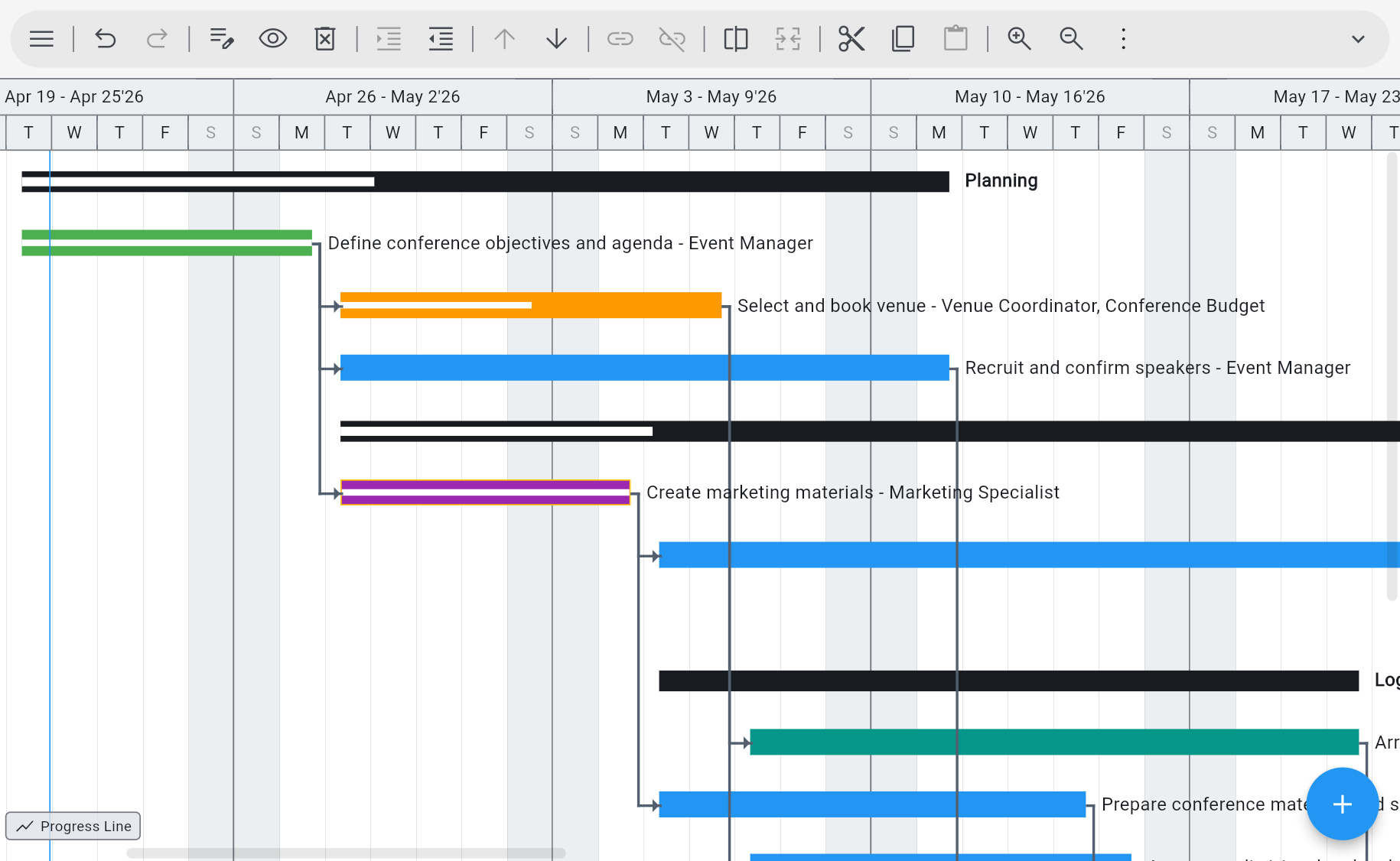Move the task down with arrow icon
Image resolution: width=1400 pixels, height=861 pixels.
[556, 38]
